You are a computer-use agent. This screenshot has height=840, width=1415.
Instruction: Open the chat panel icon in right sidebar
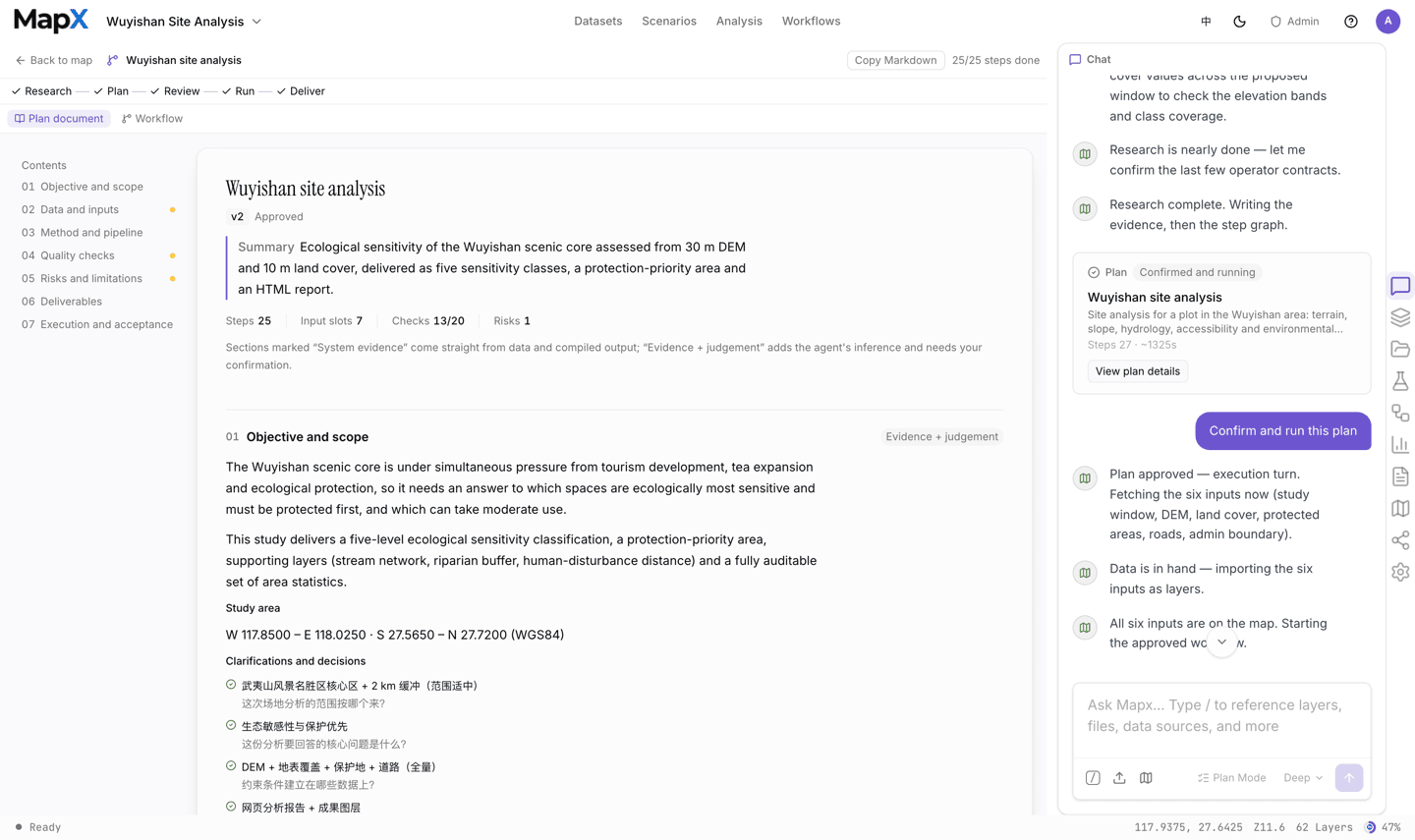click(1400, 286)
